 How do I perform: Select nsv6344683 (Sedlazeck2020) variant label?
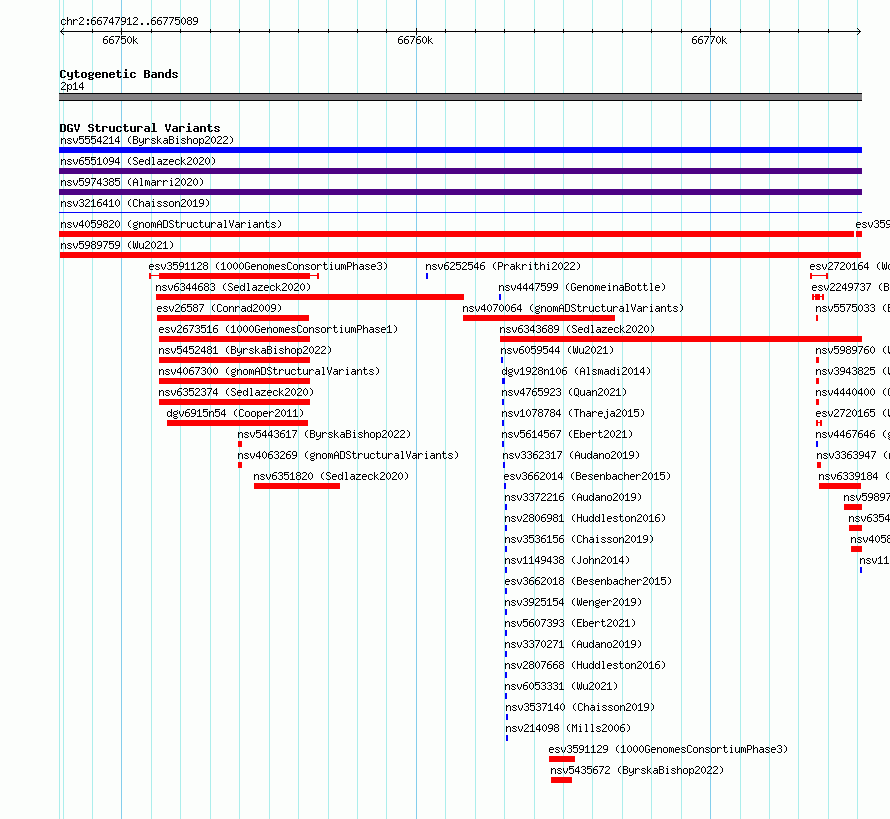pos(233,287)
